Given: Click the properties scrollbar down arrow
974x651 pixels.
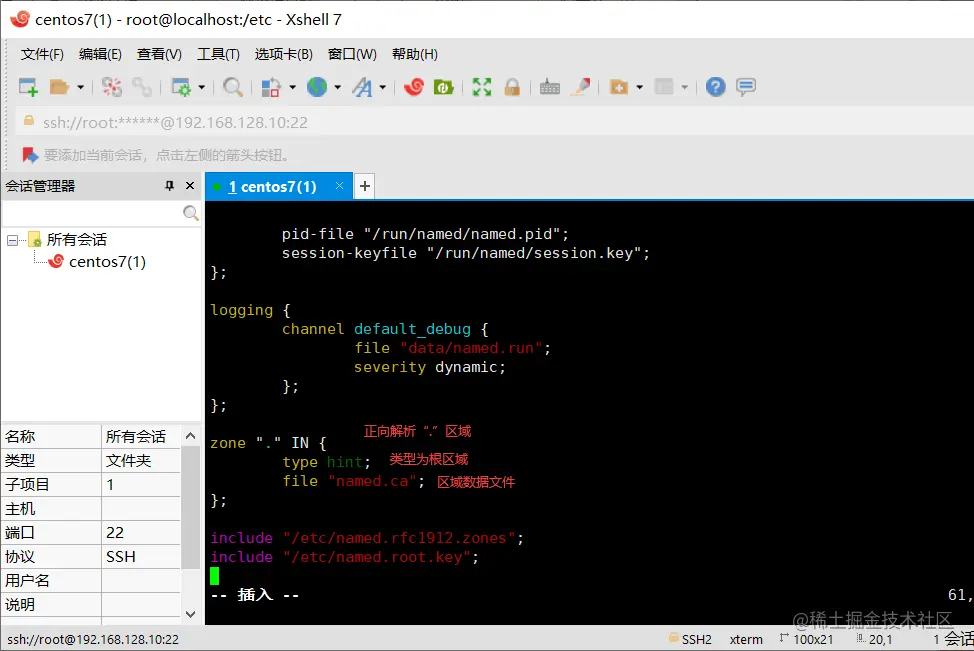Looking at the screenshot, I should pyautogui.click(x=191, y=614).
